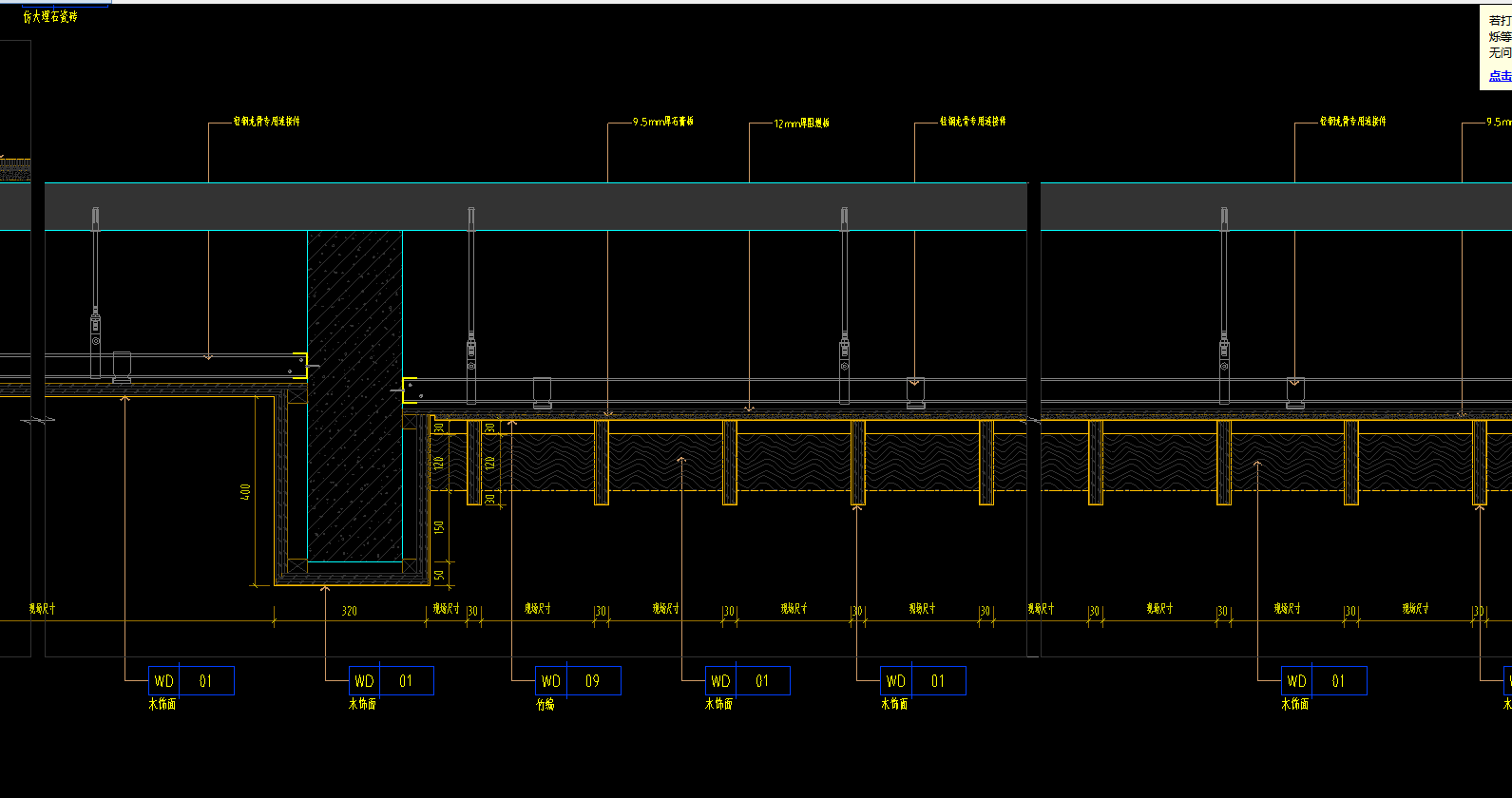Select the 12mm厚阻燃板 leader label
Image resolution: width=1512 pixels, height=798 pixels.
(x=801, y=123)
